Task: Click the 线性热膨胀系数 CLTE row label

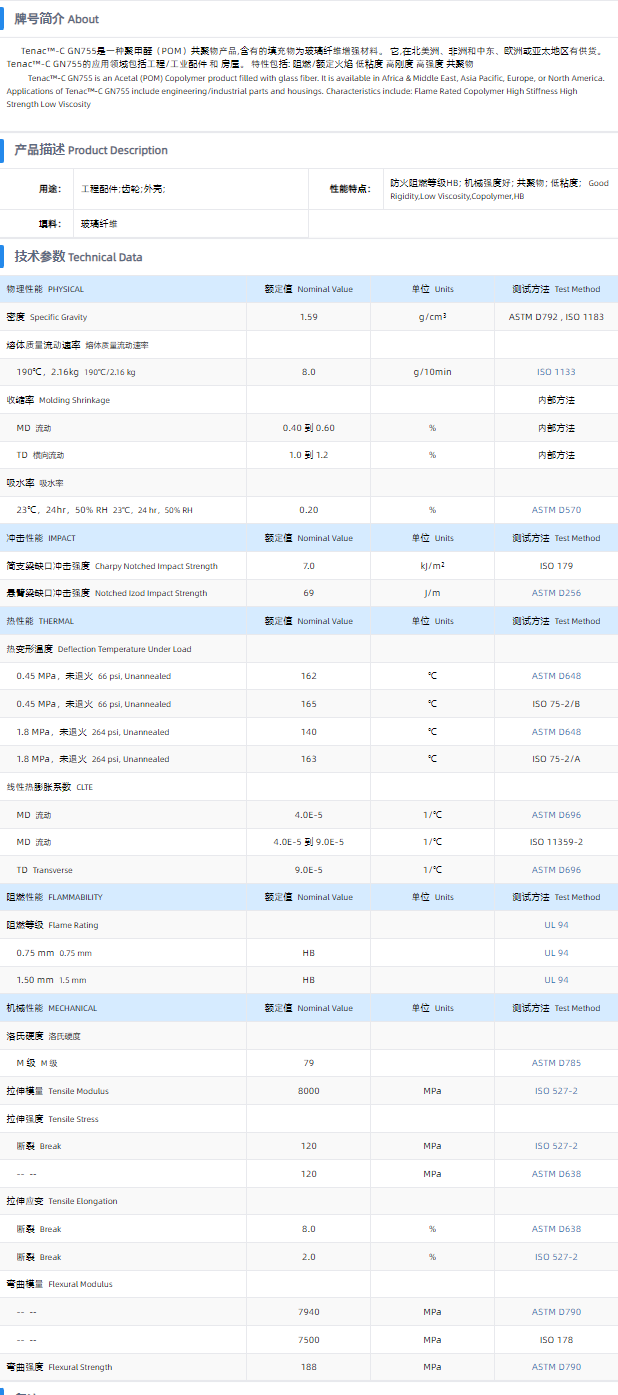Action: pyautogui.click(x=49, y=787)
